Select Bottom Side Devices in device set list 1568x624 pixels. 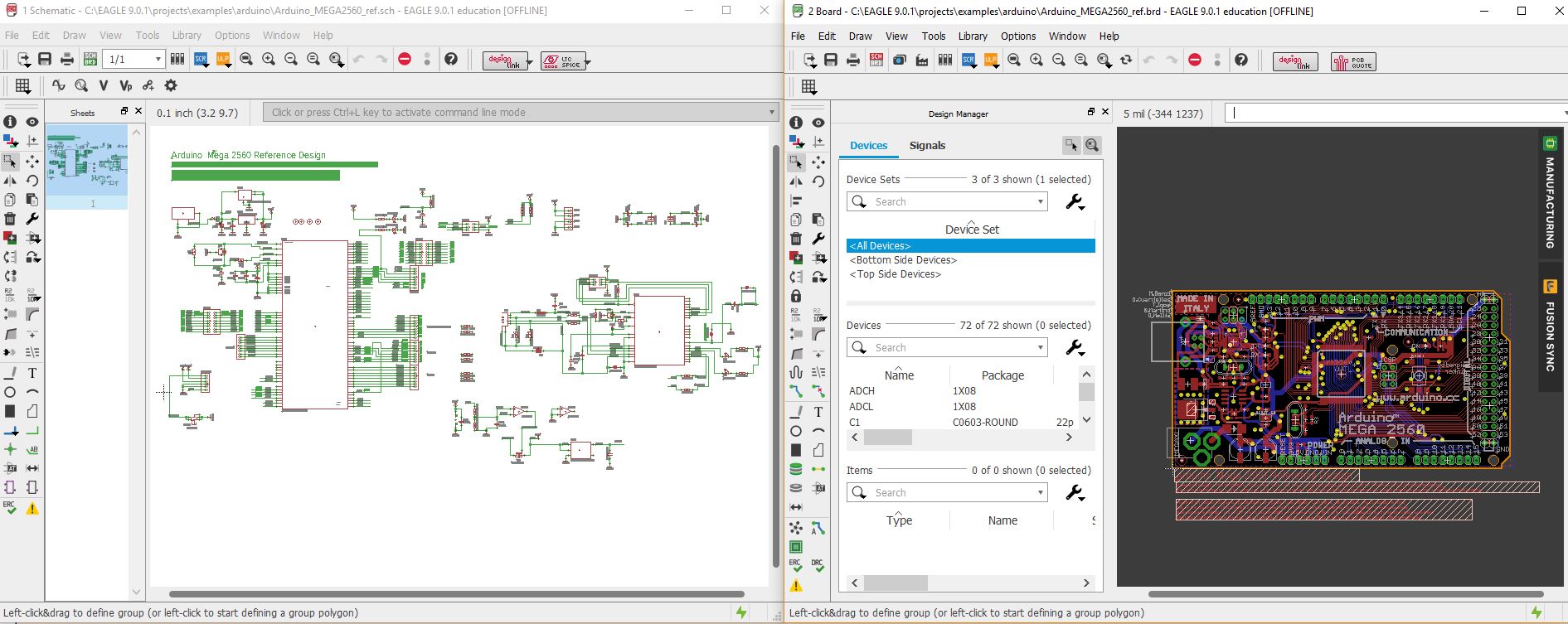click(903, 260)
